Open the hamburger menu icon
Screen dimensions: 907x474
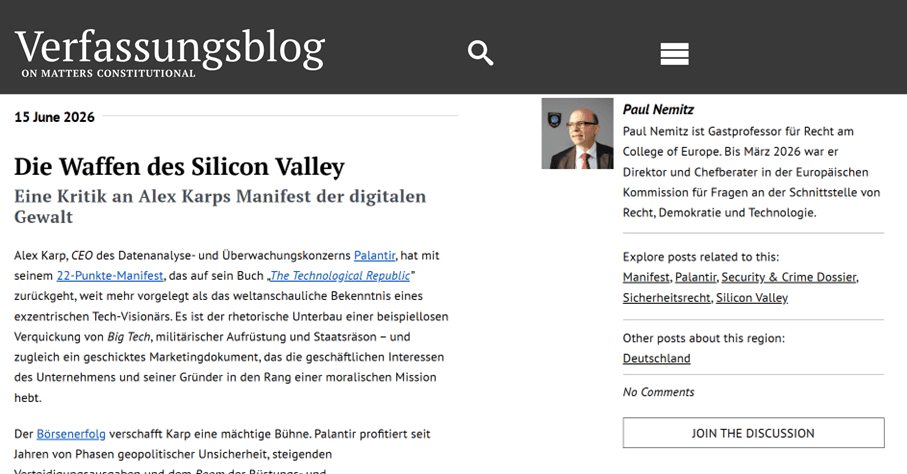point(674,54)
